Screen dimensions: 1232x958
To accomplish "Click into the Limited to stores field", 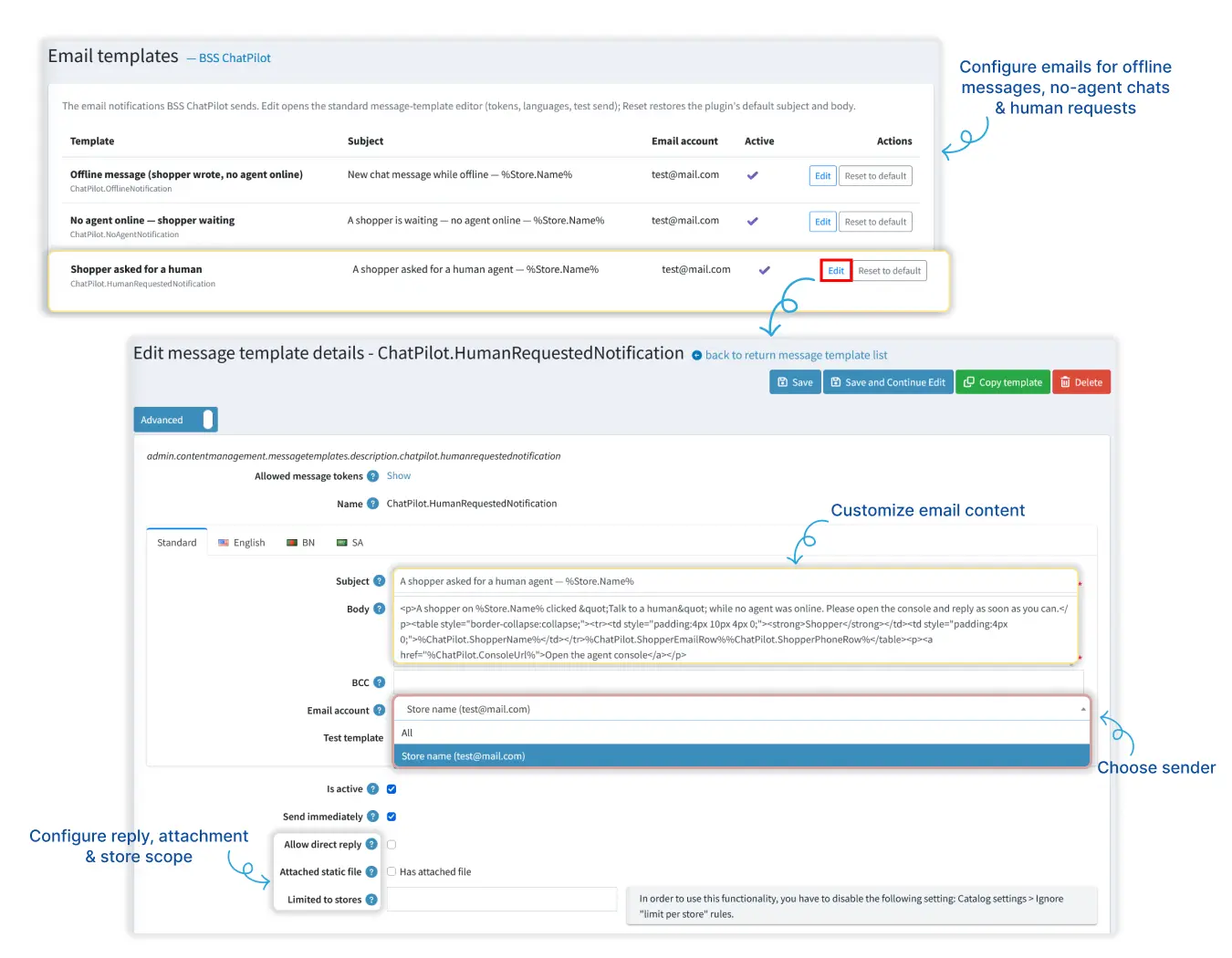I will (503, 899).
